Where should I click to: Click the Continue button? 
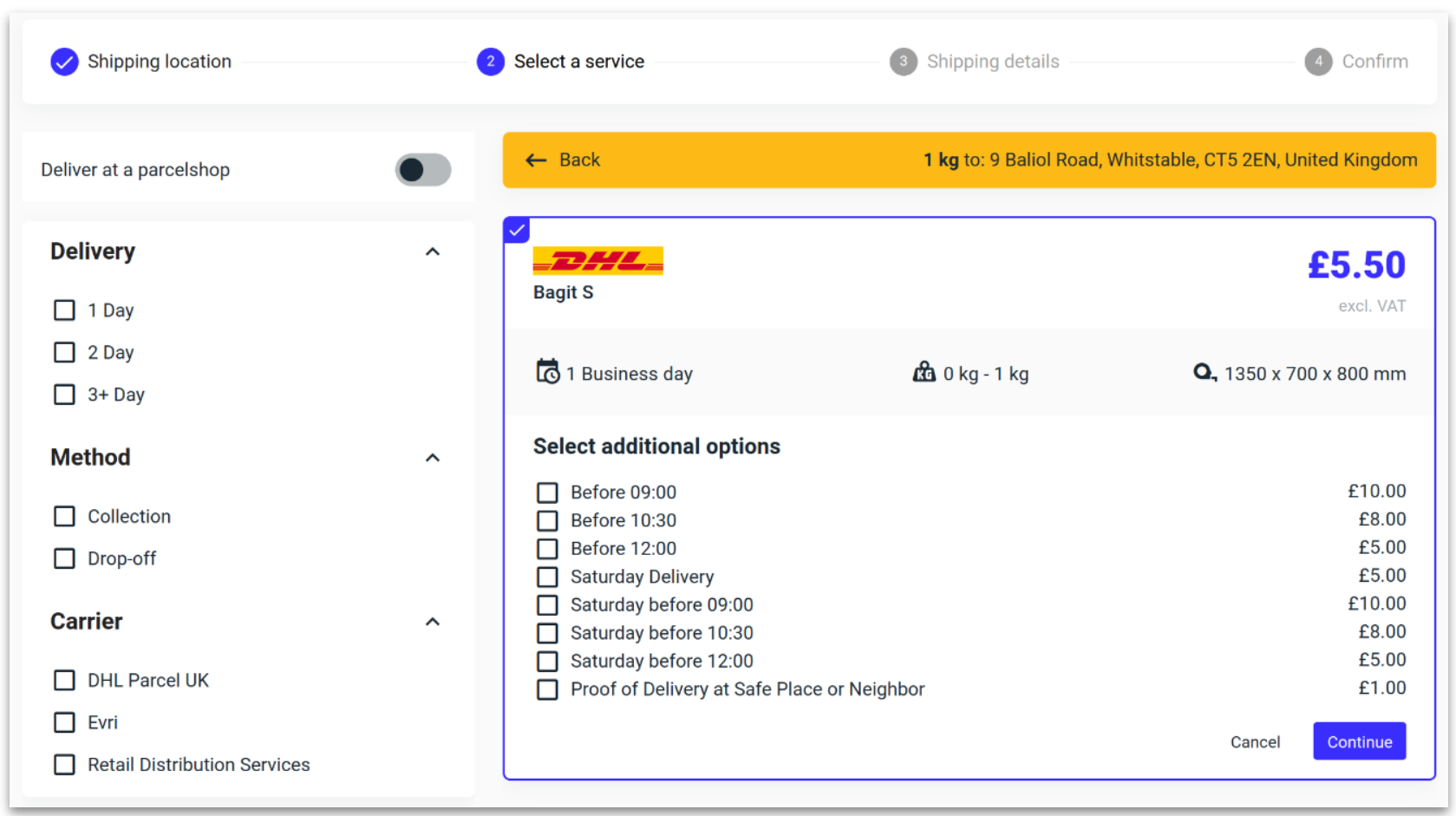(x=1360, y=741)
